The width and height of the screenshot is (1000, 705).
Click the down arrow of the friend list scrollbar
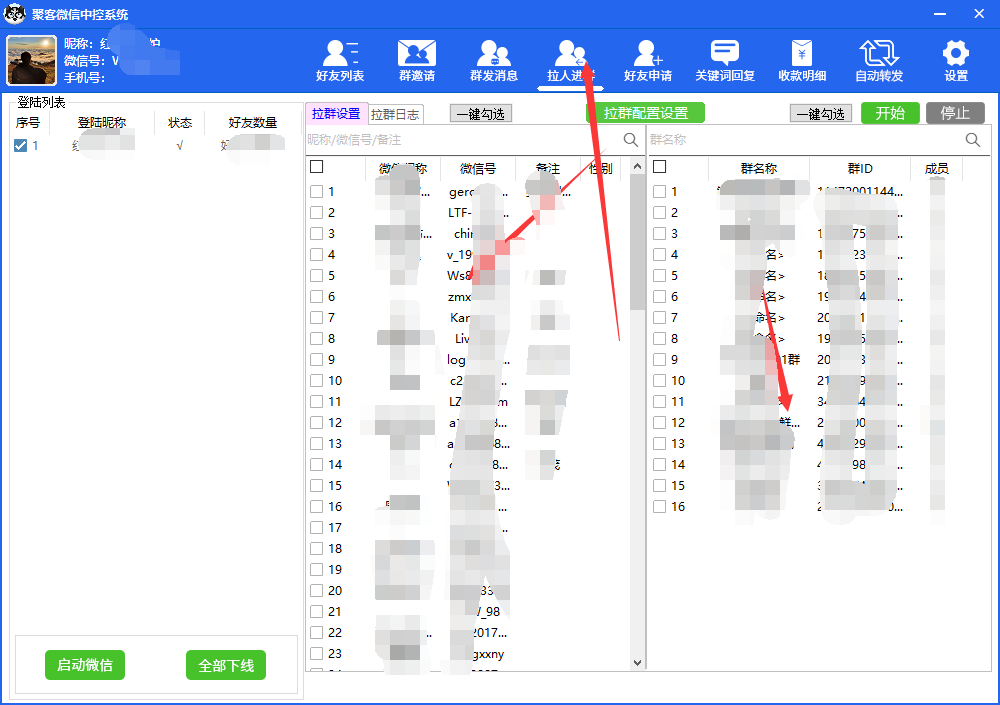point(637,662)
